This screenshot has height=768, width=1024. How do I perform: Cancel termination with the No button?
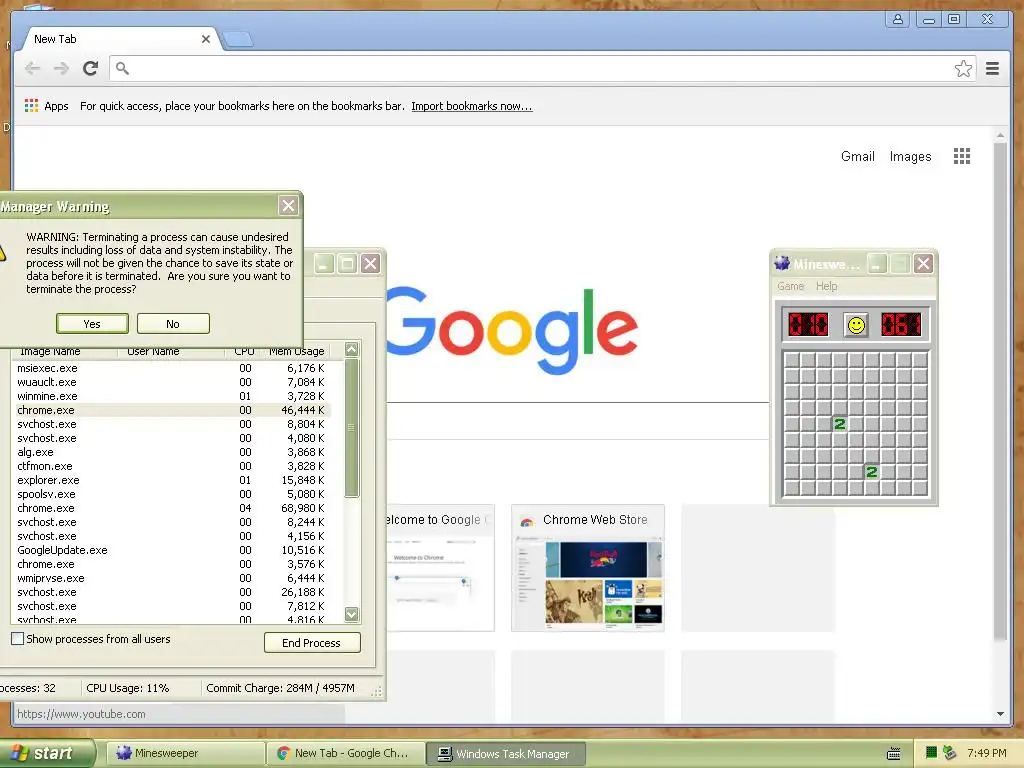point(173,324)
